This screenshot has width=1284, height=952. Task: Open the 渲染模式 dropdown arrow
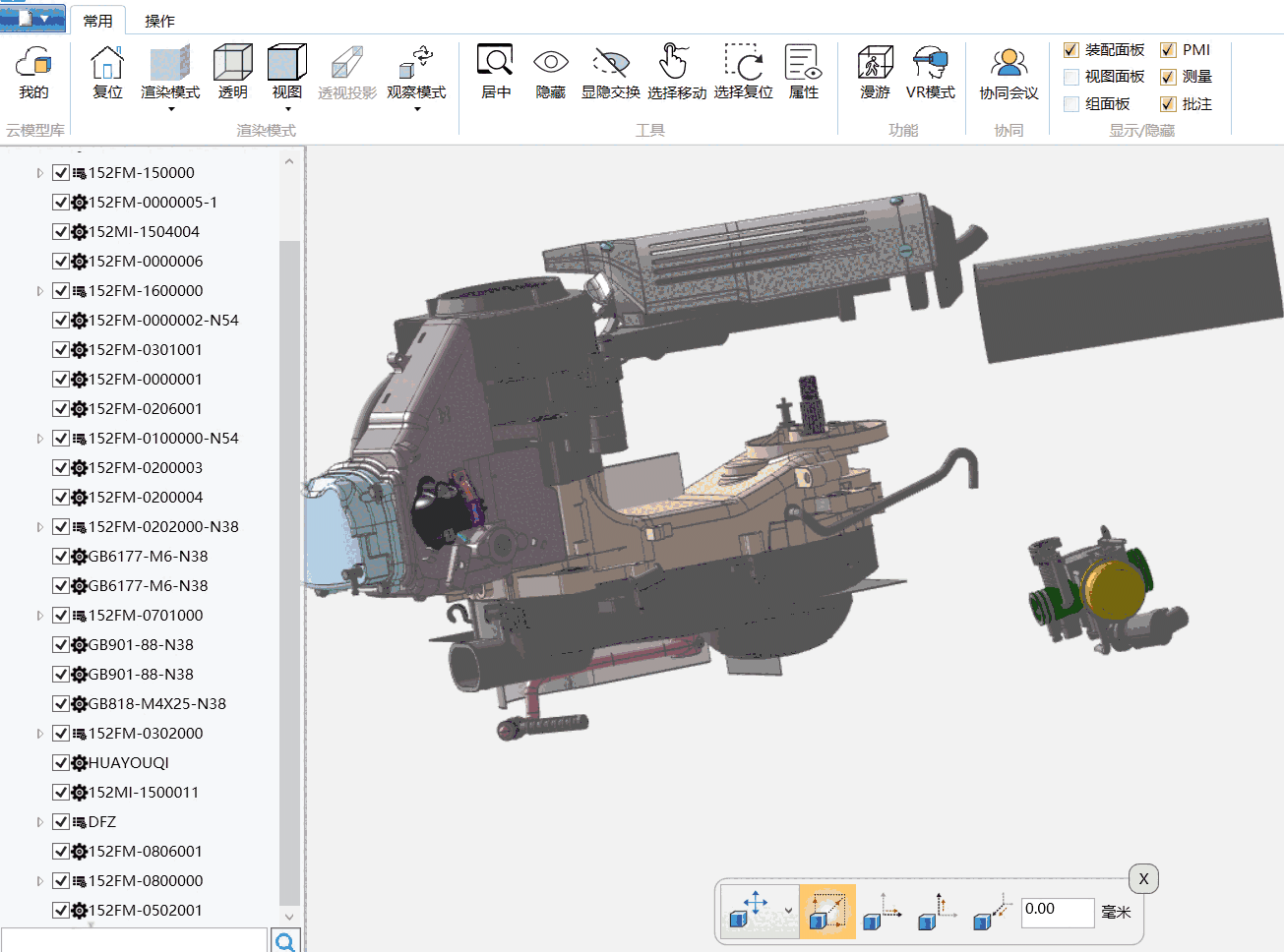pos(171,109)
